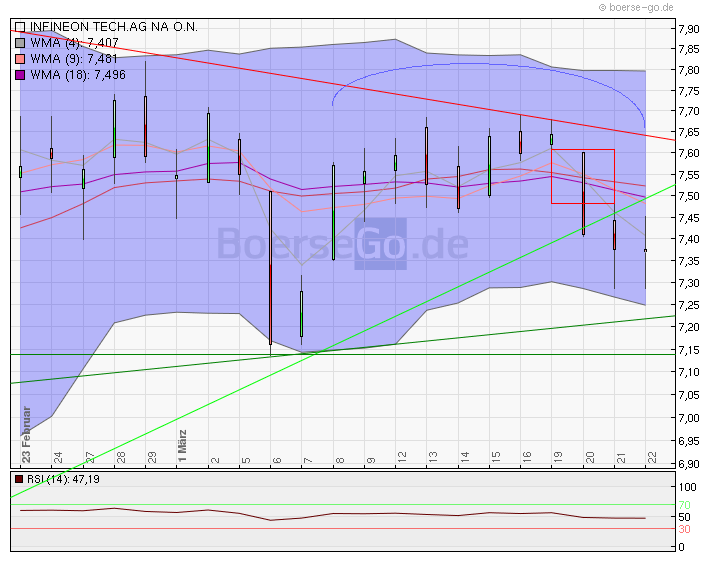This screenshot has height=561, width=720.
Task: Click the RSI 70 level label
Action: pyautogui.click(x=685, y=505)
